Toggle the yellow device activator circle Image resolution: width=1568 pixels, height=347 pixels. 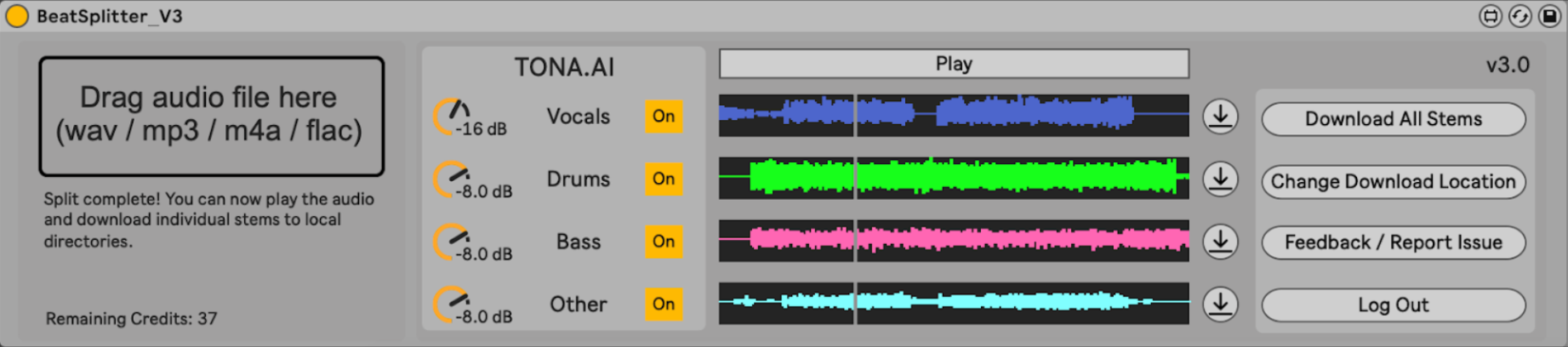(x=17, y=16)
